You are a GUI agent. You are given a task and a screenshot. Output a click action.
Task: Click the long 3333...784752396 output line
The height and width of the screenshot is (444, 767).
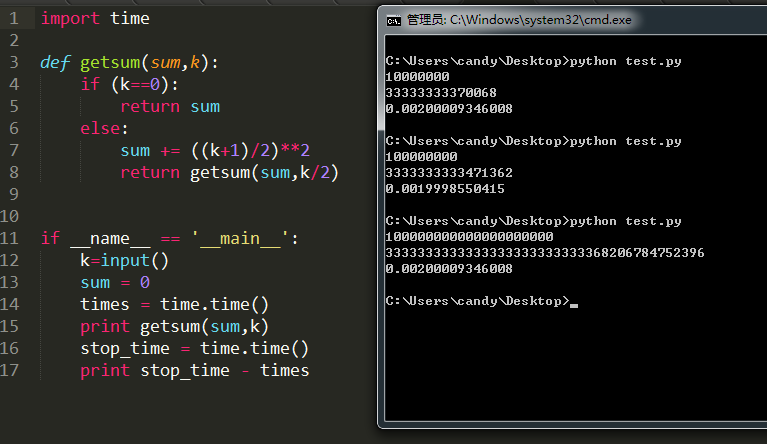pos(545,253)
